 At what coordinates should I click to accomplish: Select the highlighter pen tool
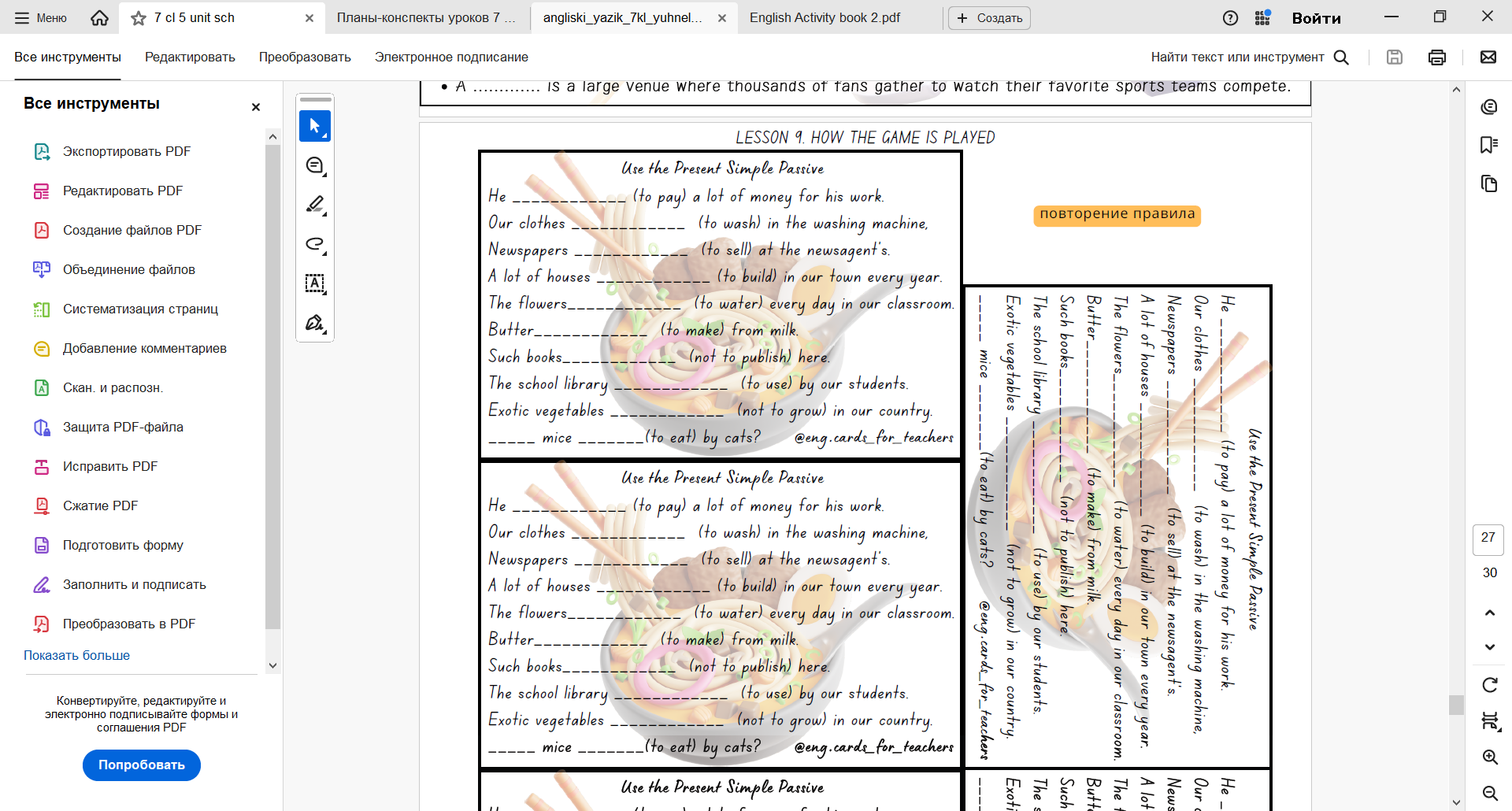(315, 205)
